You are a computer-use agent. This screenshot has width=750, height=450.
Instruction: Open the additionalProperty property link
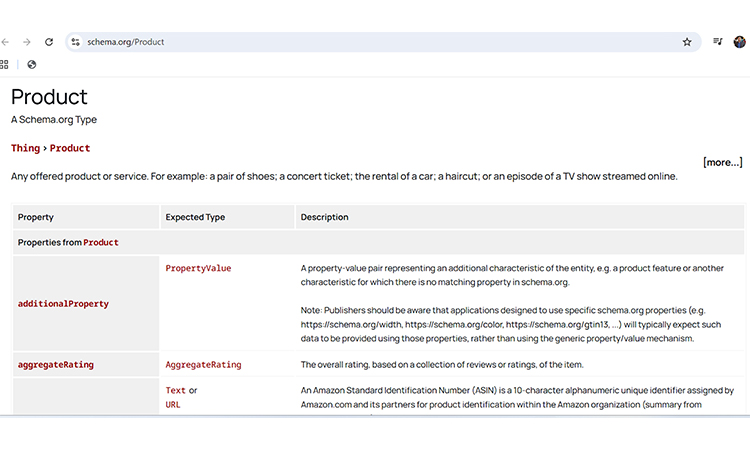click(63, 303)
